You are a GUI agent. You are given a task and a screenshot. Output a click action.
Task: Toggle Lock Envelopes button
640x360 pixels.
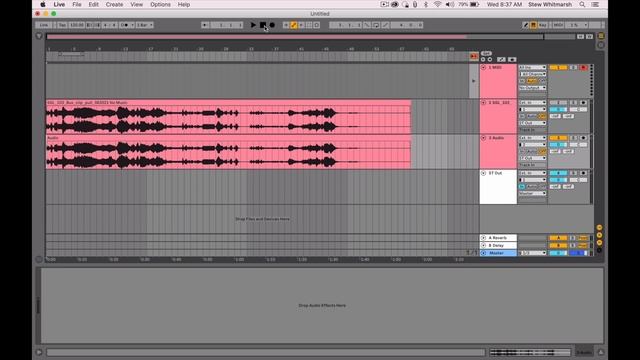[512, 59]
